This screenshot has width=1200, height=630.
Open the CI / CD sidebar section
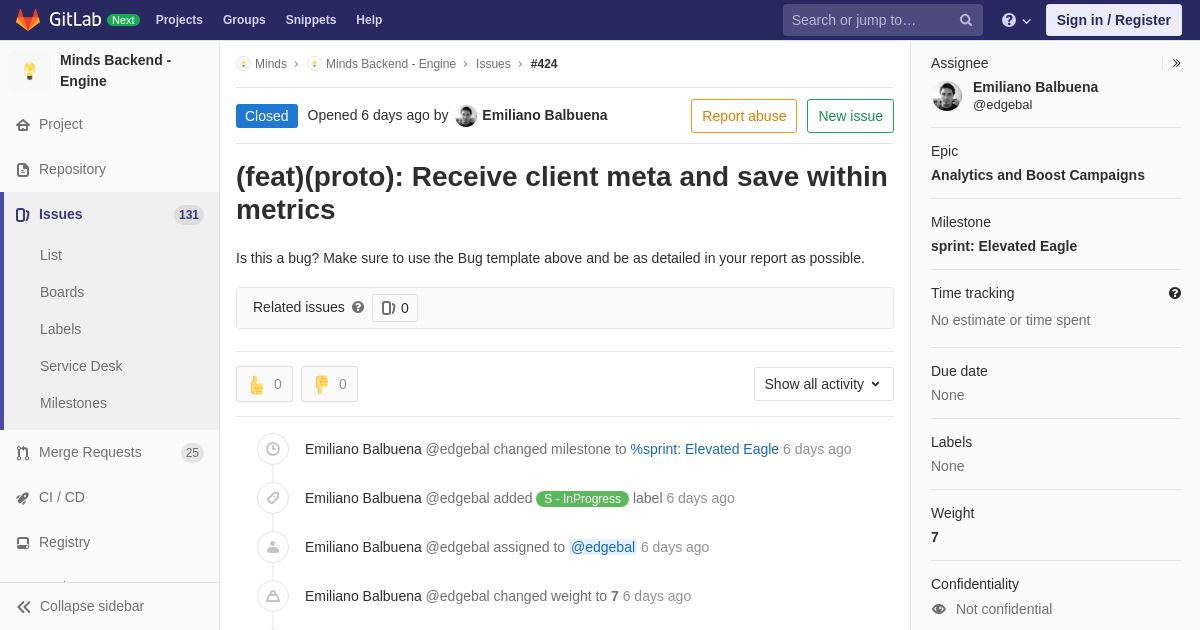point(62,497)
